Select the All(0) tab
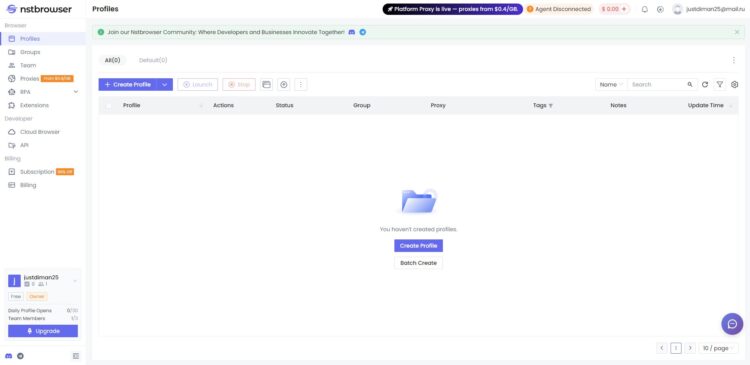 [x=112, y=60]
